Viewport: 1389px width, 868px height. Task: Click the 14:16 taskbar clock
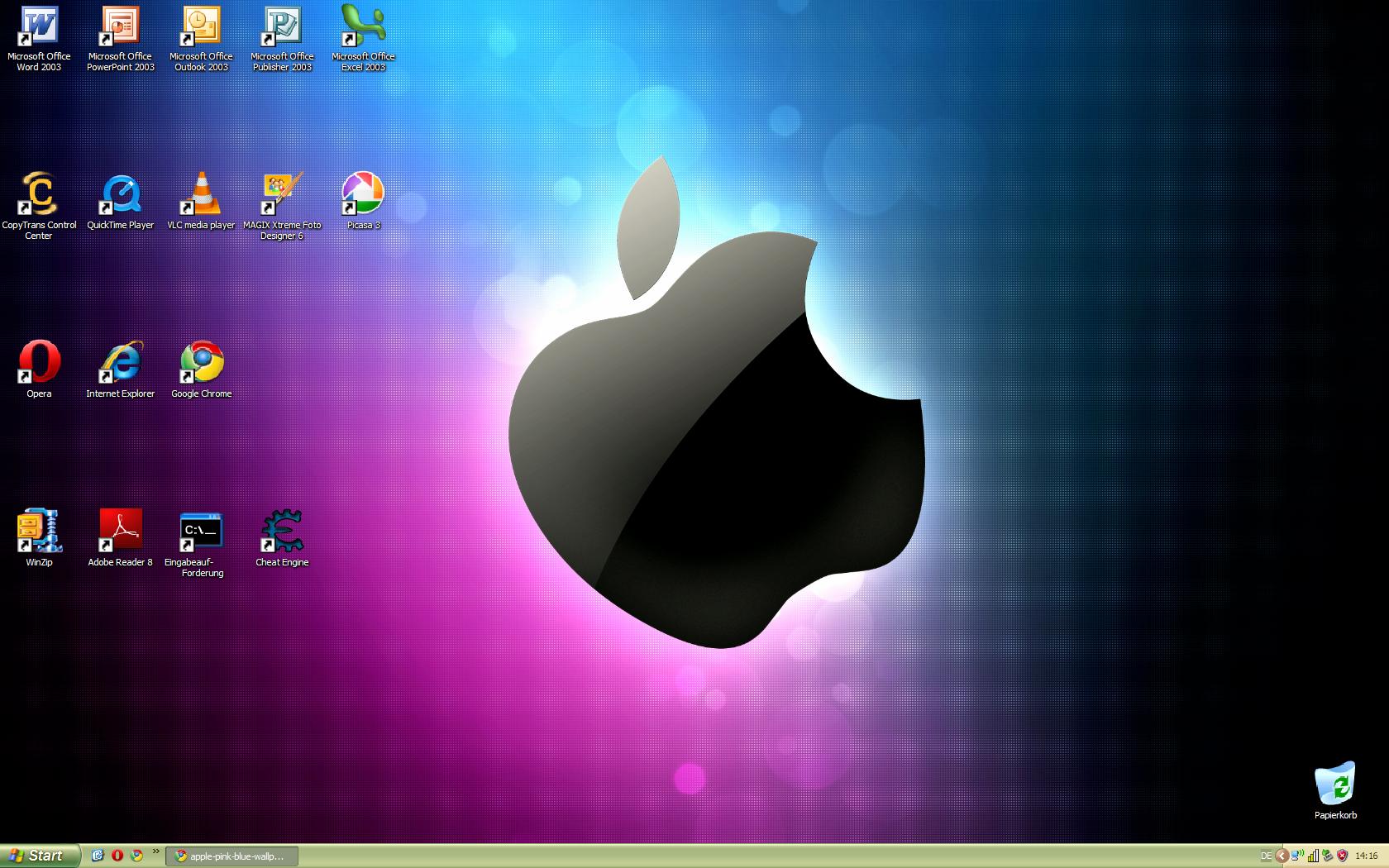click(1367, 856)
